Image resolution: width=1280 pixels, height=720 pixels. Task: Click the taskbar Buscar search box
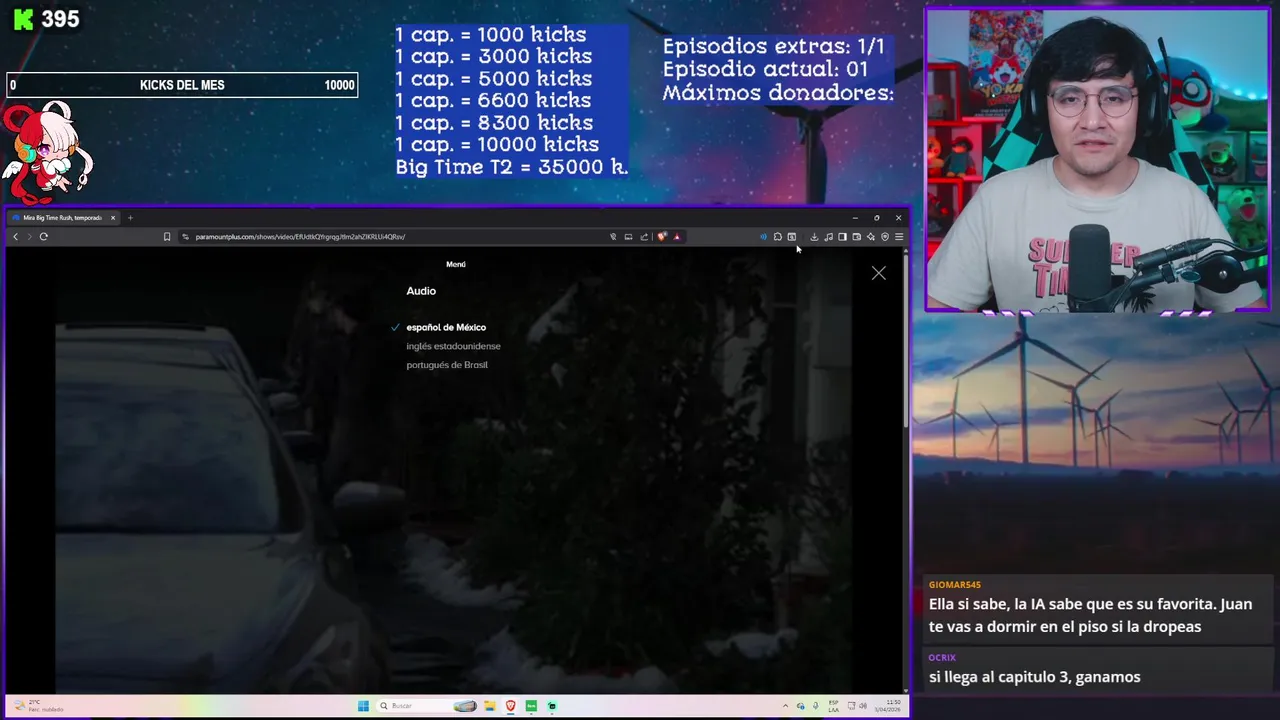click(x=426, y=706)
